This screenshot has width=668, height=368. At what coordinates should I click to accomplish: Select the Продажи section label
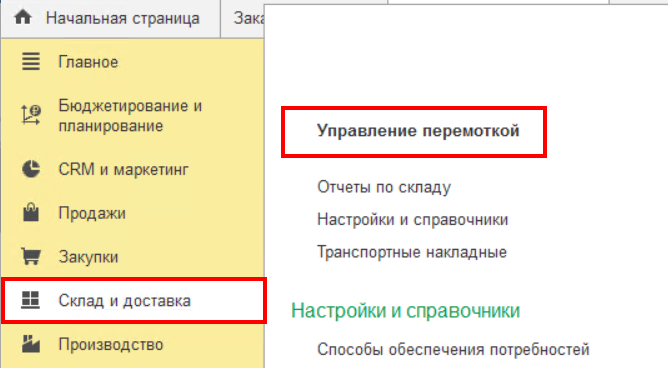coord(92,213)
